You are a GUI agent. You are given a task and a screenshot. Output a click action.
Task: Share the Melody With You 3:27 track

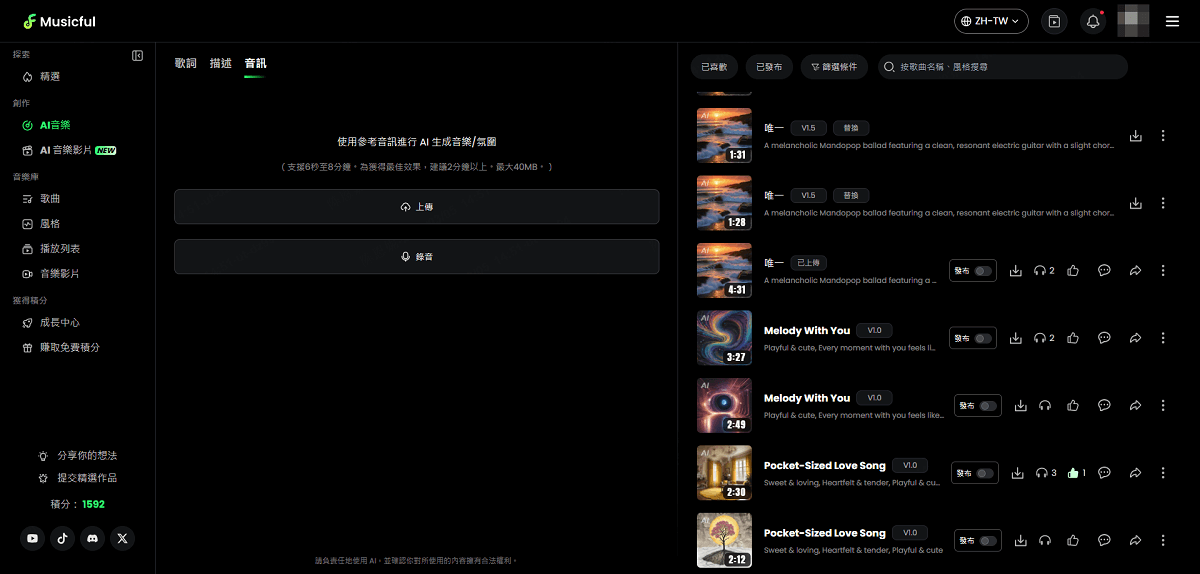[x=1135, y=338]
